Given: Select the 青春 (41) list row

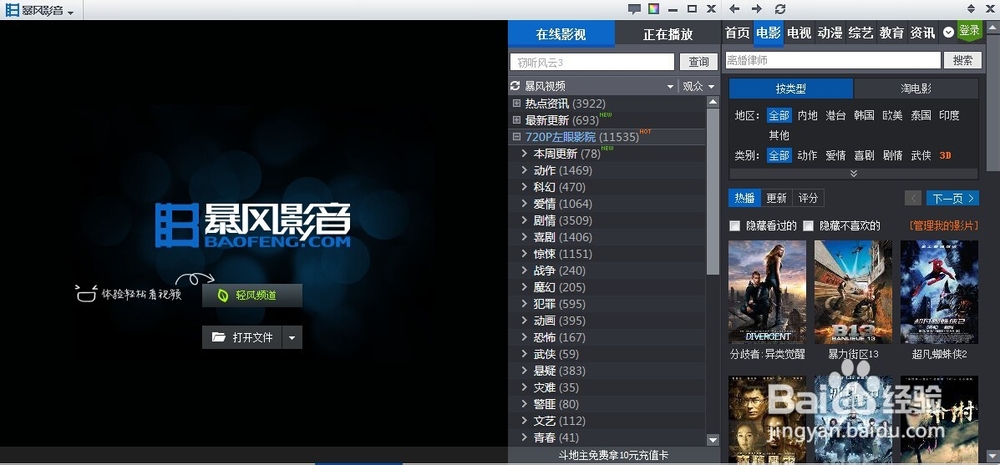Looking at the screenshot, I should 607,438.
